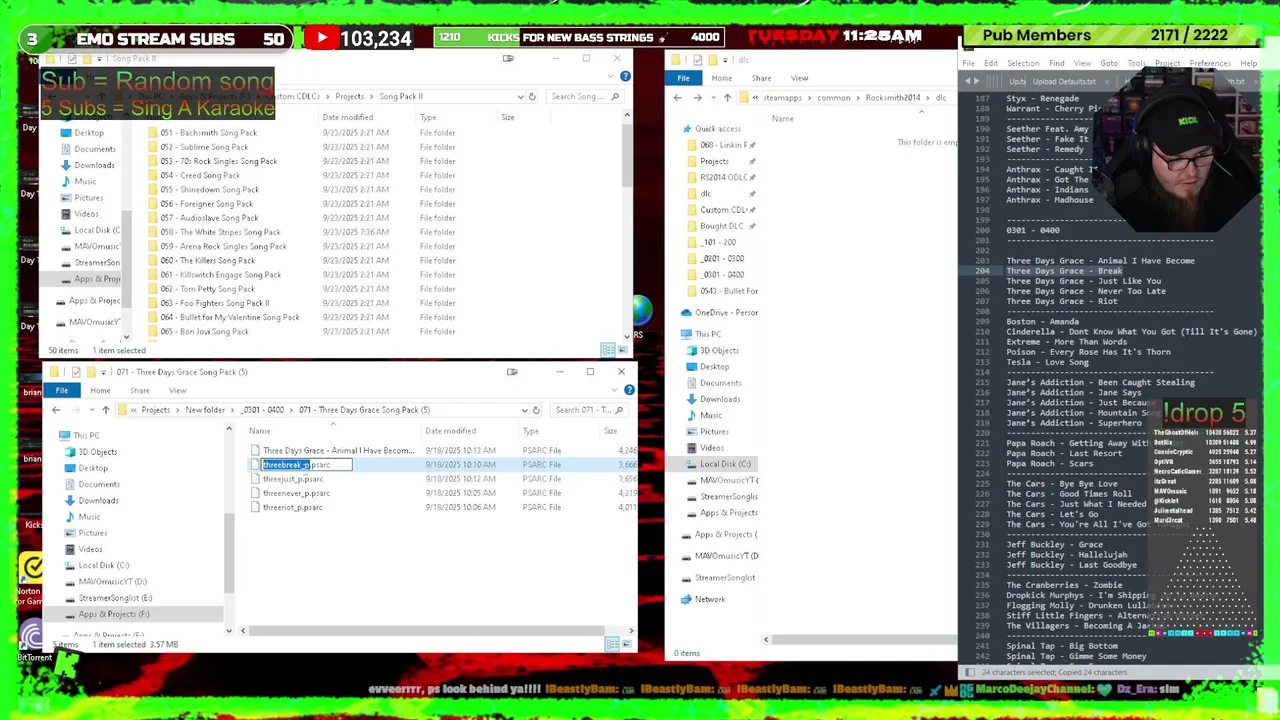The width and height of the screenshot is (1280, 720).
Task: Click search box in Three Days Grace window
Action: [588, 410]
